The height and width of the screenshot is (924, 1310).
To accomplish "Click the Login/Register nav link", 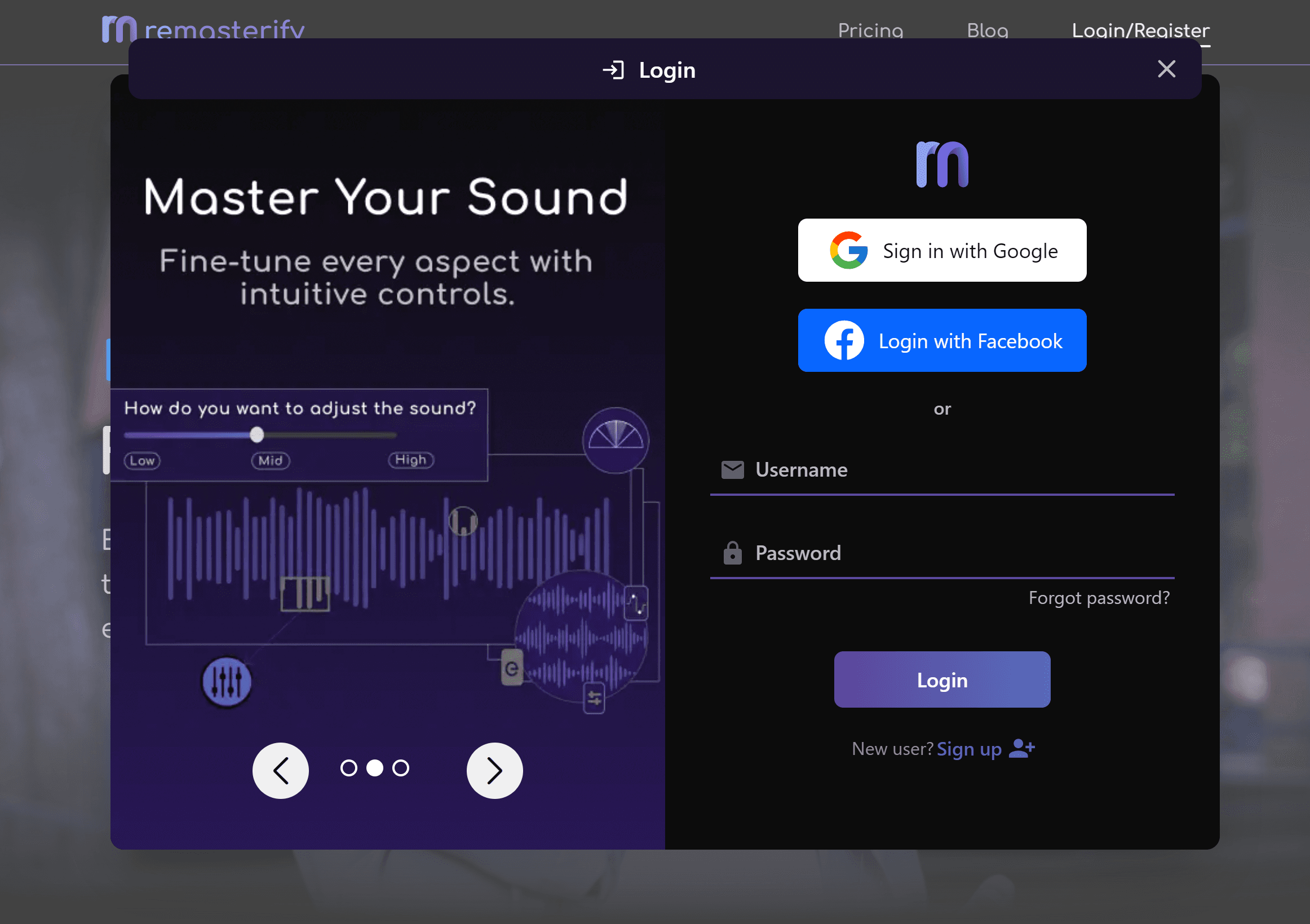I will click(1140, 30).
